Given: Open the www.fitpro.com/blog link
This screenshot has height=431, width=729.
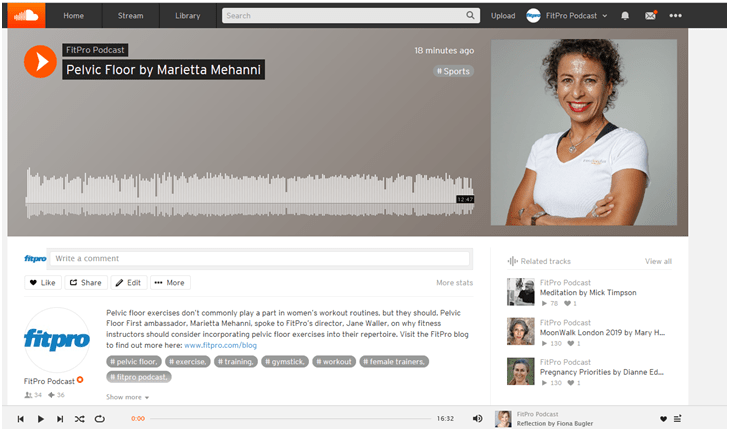Looking at the screenshot, I should [x=220, y=345].
